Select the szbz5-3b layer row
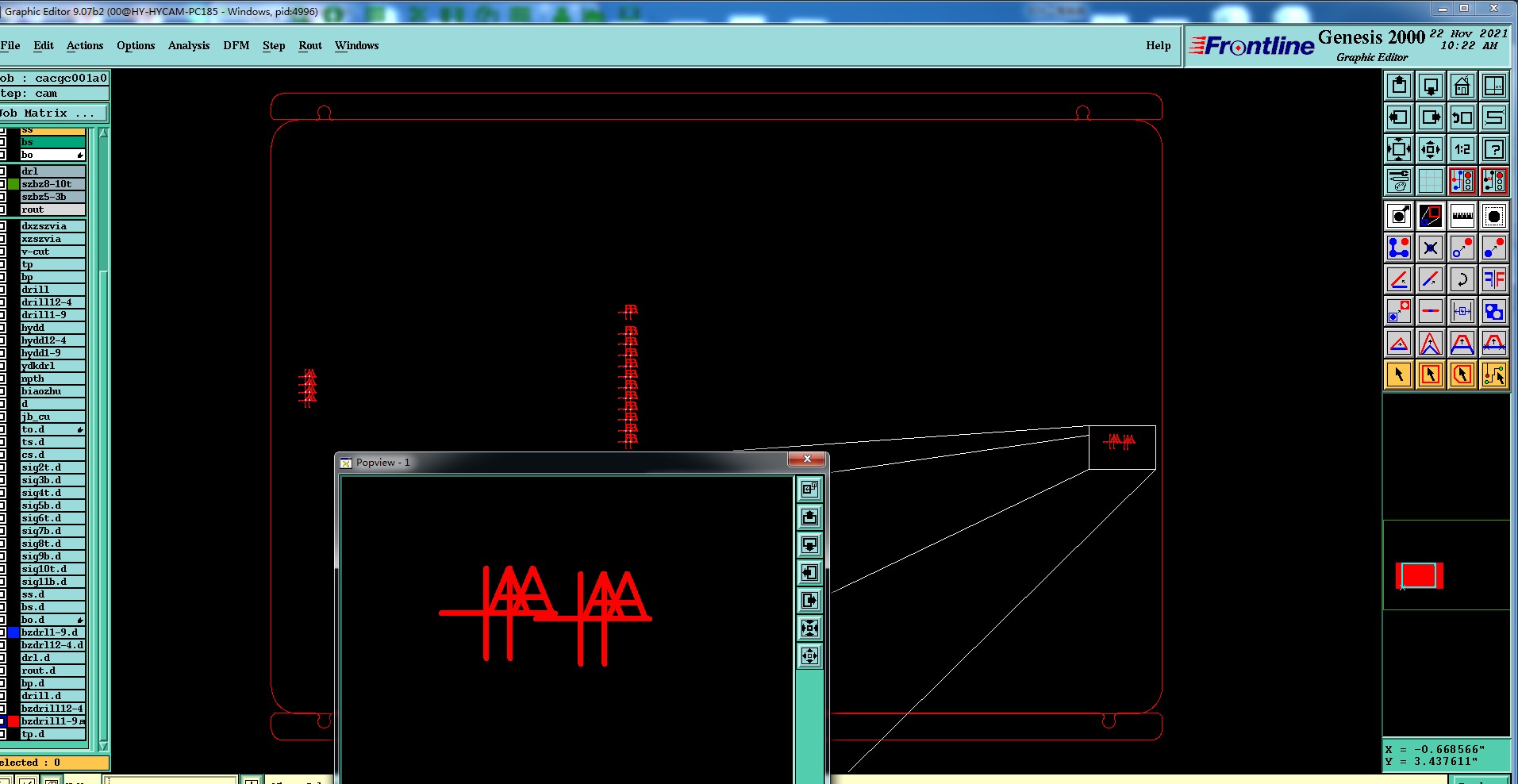 (52, 197)
